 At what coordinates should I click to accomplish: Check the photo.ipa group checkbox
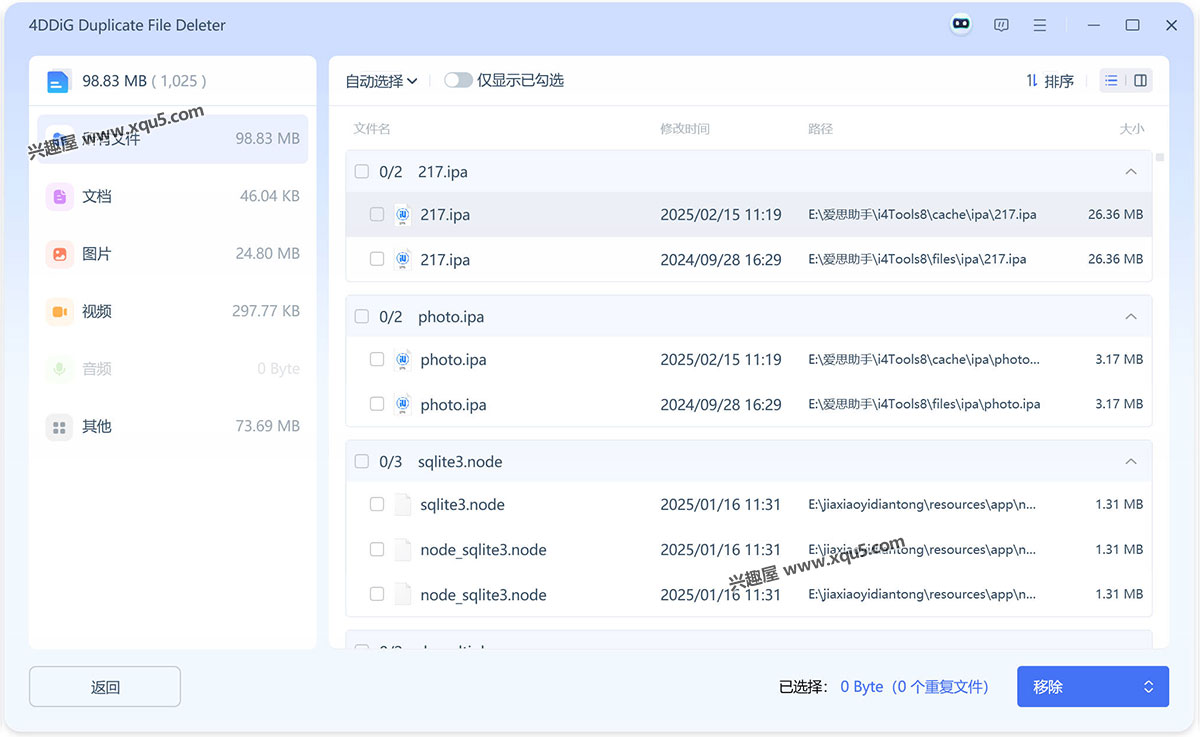[361, 317]
